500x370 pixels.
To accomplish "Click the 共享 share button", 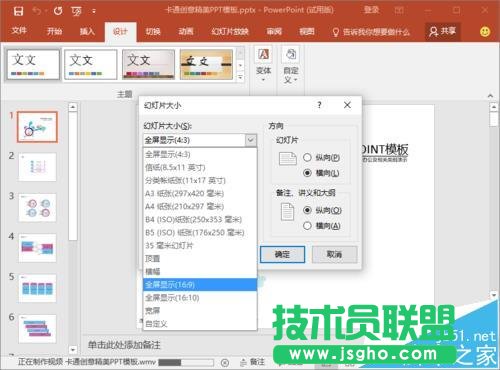I will [x=443, y=31].
